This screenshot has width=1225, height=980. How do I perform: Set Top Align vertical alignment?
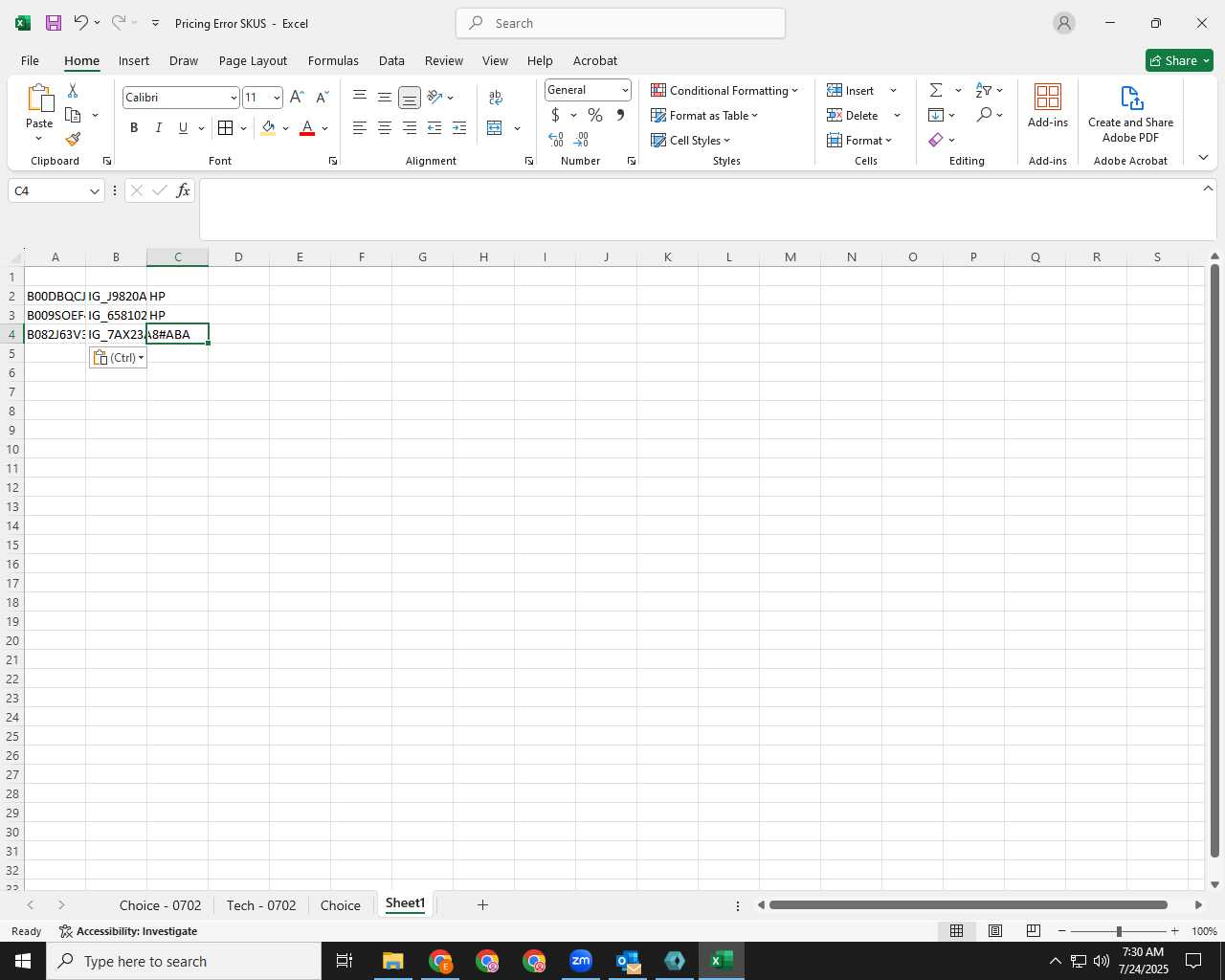coord(360,97)
